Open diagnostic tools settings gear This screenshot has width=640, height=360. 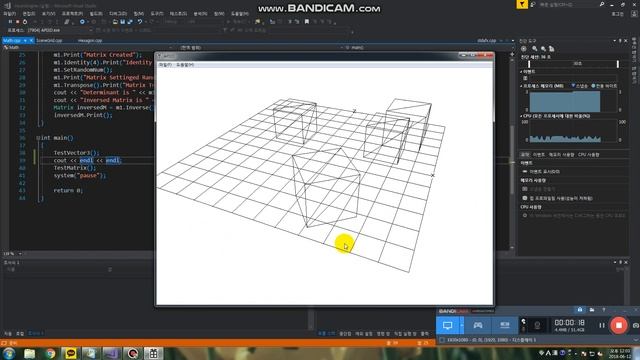(524, 49)
